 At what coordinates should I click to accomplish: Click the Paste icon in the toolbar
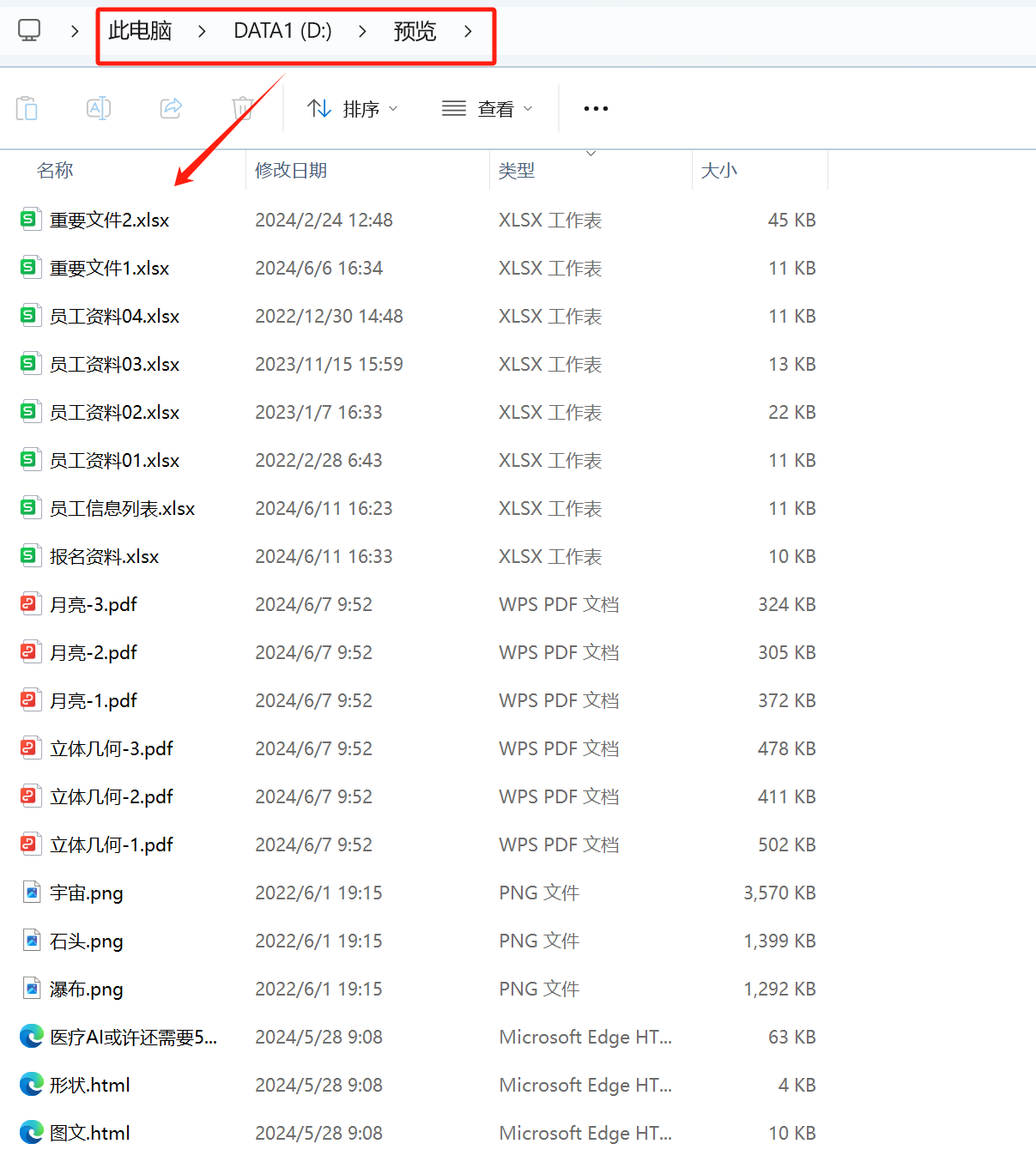pos(27,108)
